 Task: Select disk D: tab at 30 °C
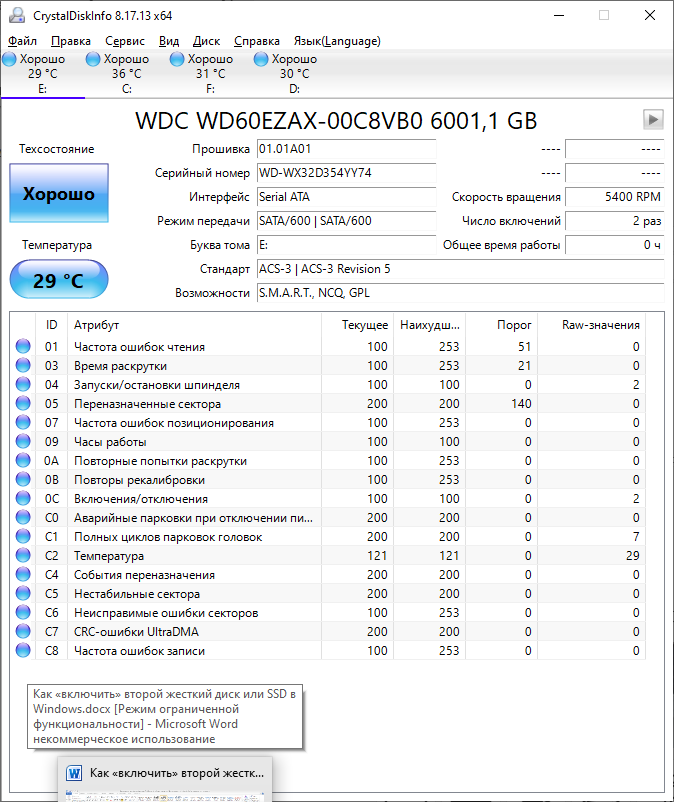click(295, 74)
